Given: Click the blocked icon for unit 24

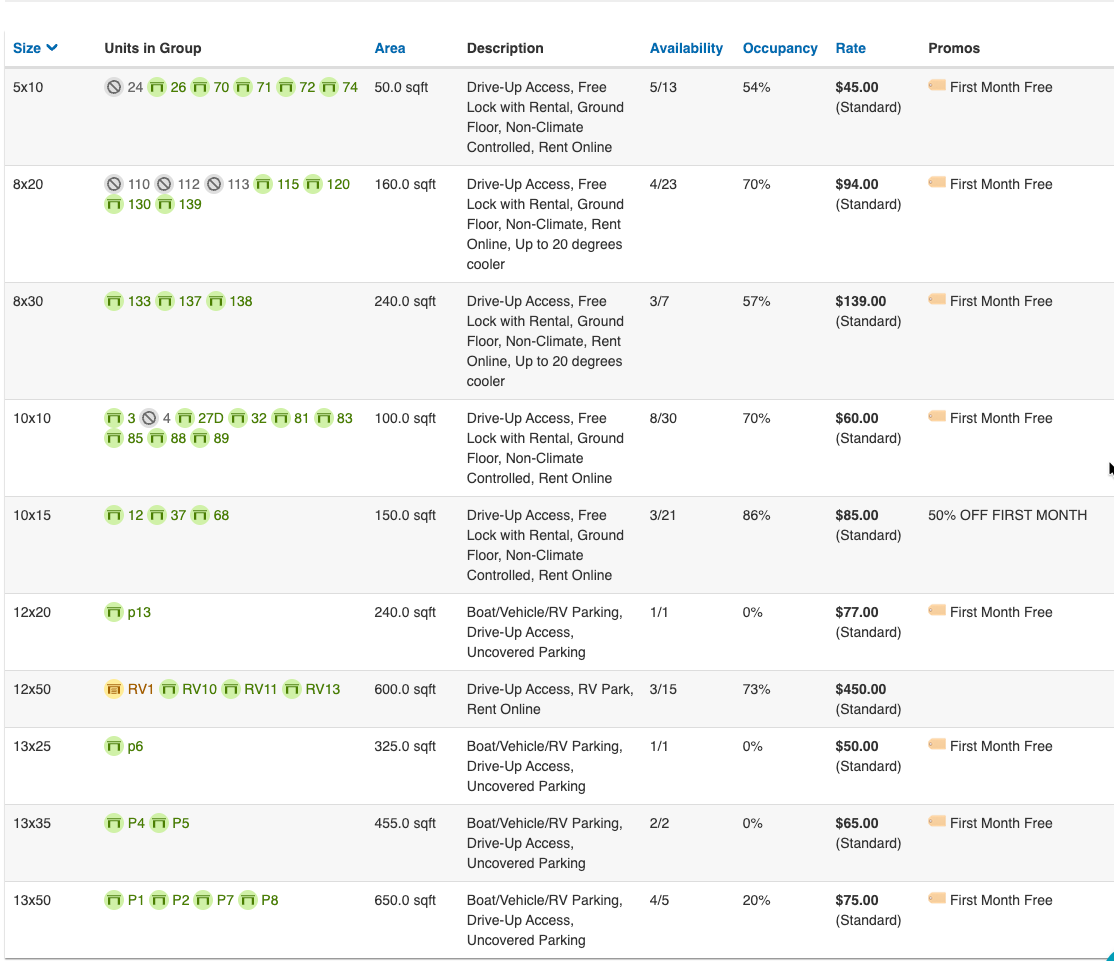Looking at the screenshot, I should point(114,87).
